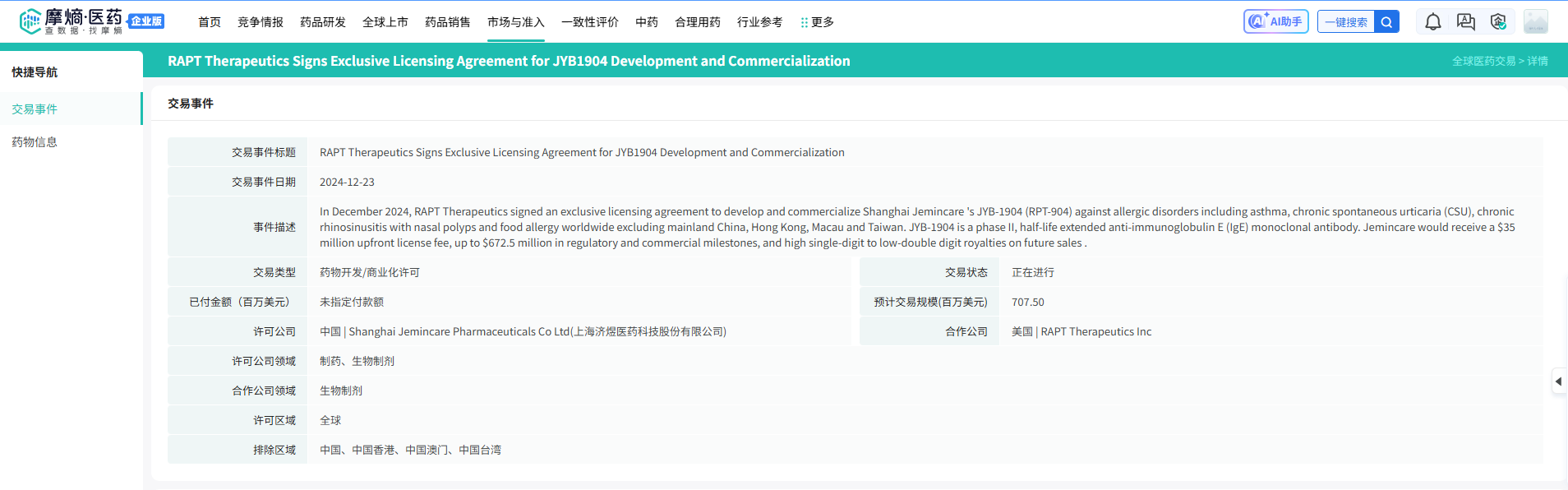Select 交易事件 in quick navigation sidebar
Image resolution: width=1568 pixels, height=490 pixels.
point(71,109)
